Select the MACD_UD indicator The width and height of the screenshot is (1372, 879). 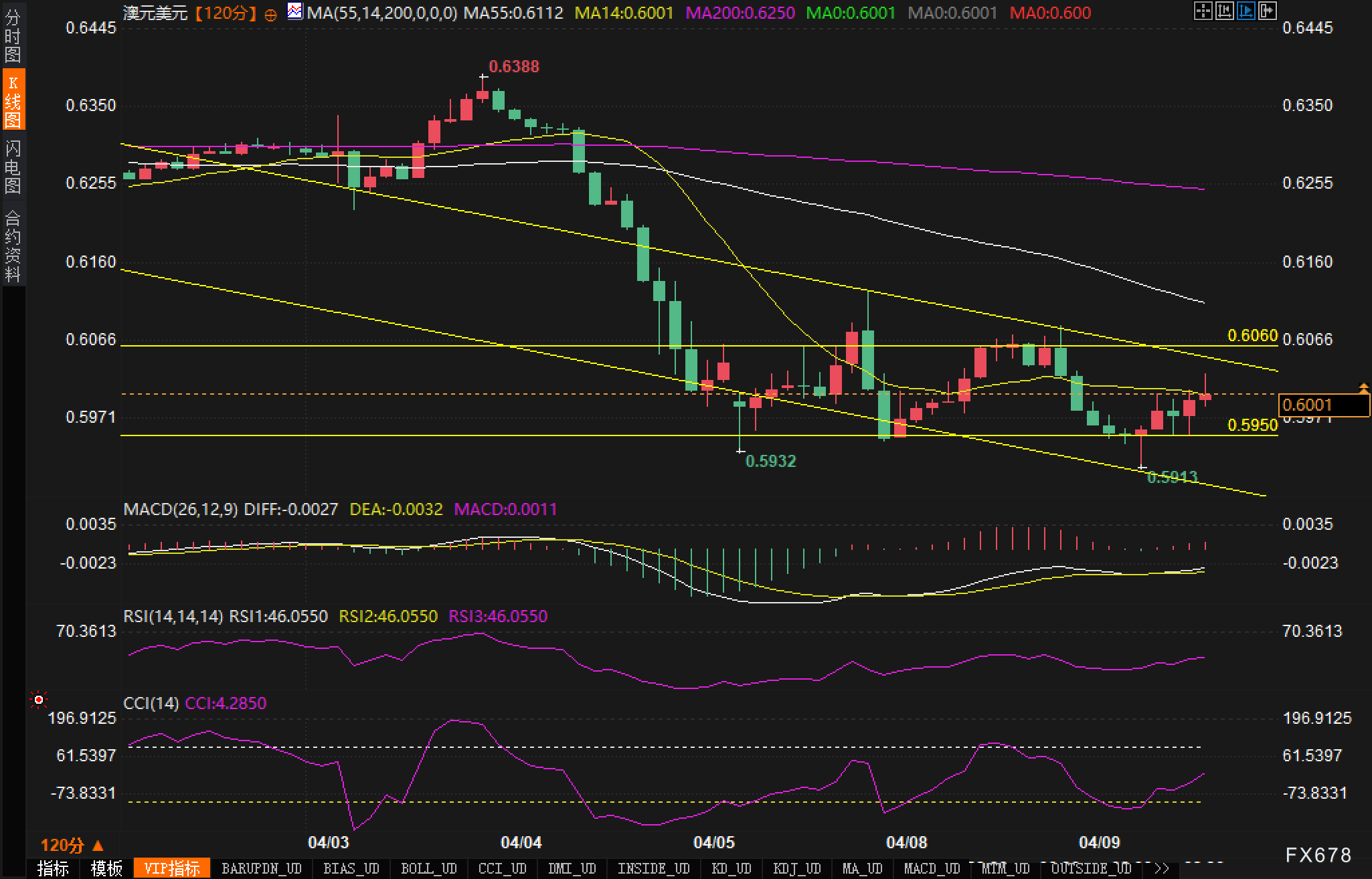point(932,868)
